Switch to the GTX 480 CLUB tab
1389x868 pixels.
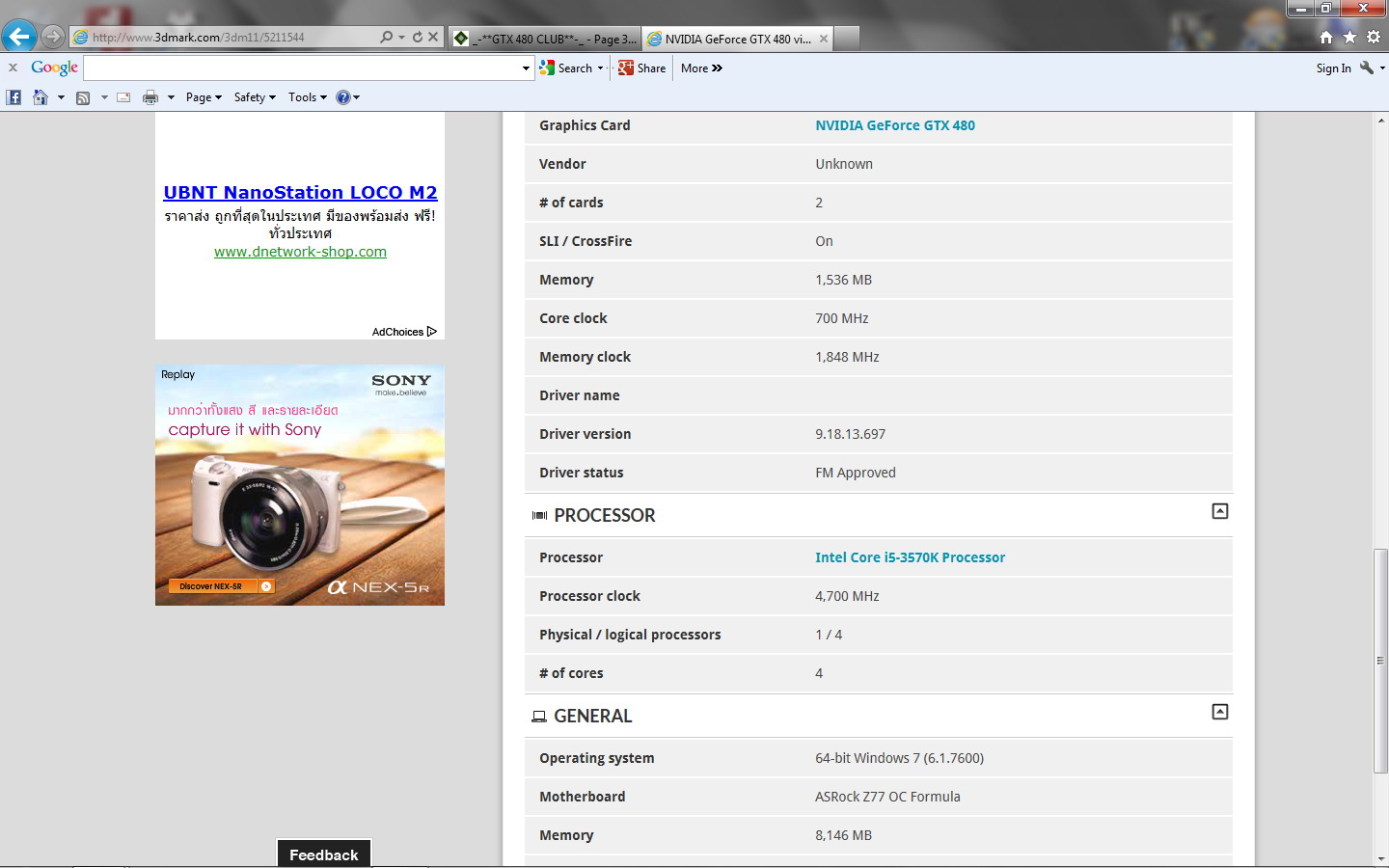tap(545, 39)
